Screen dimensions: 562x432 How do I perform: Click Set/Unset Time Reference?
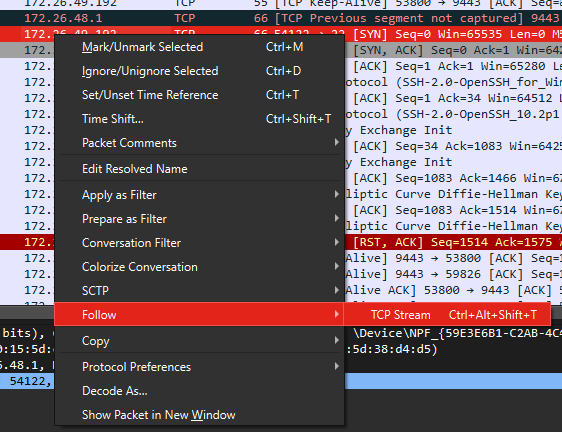point(199,95)
